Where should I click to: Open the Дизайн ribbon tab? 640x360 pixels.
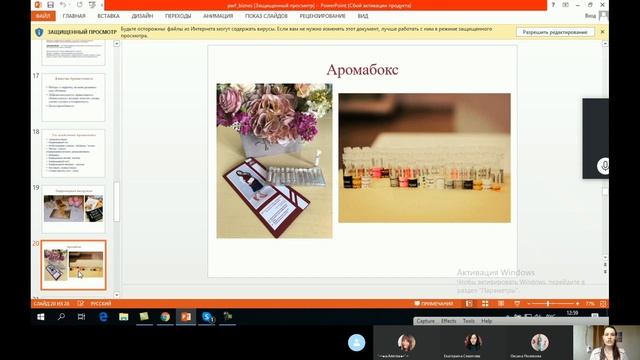[142, 16]
